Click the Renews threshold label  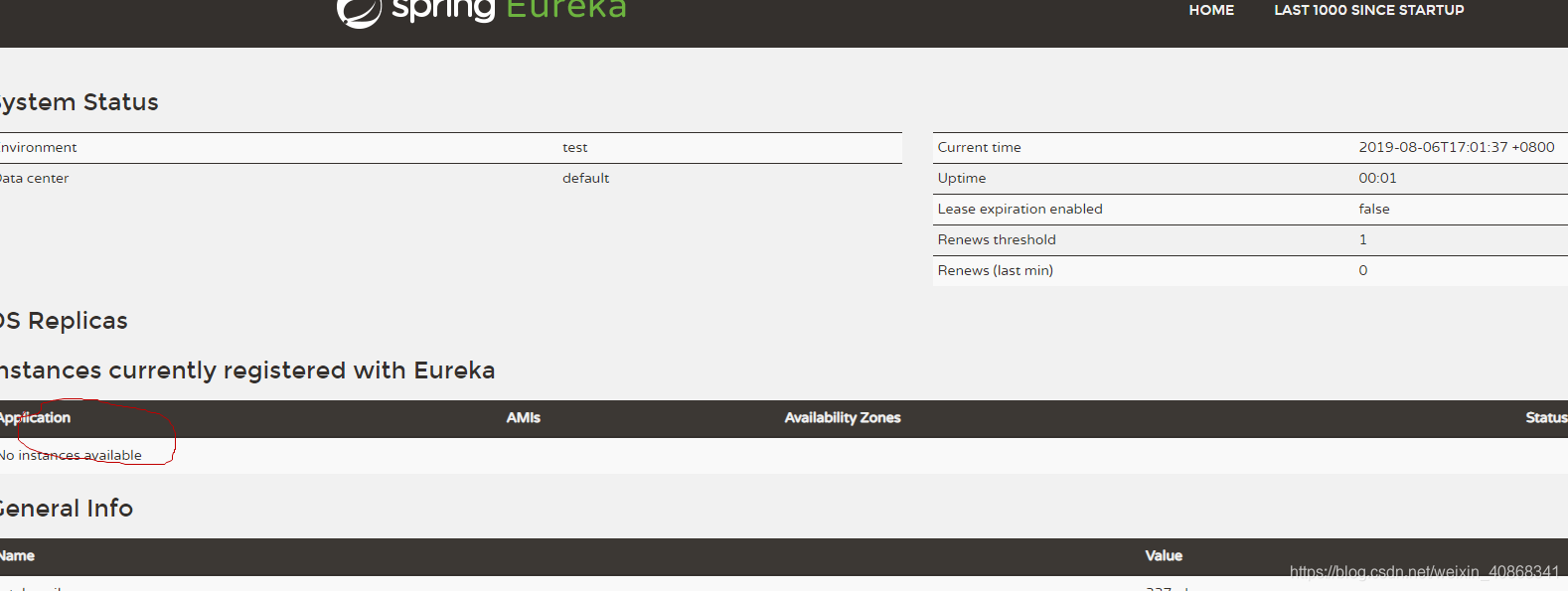coord(996,239)
